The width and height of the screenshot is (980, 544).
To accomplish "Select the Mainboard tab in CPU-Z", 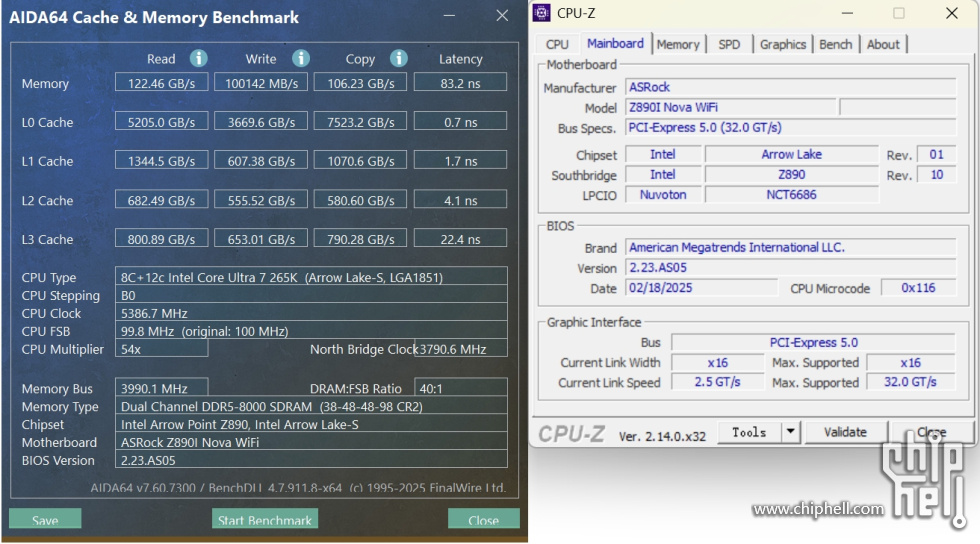I will point(615,43).
